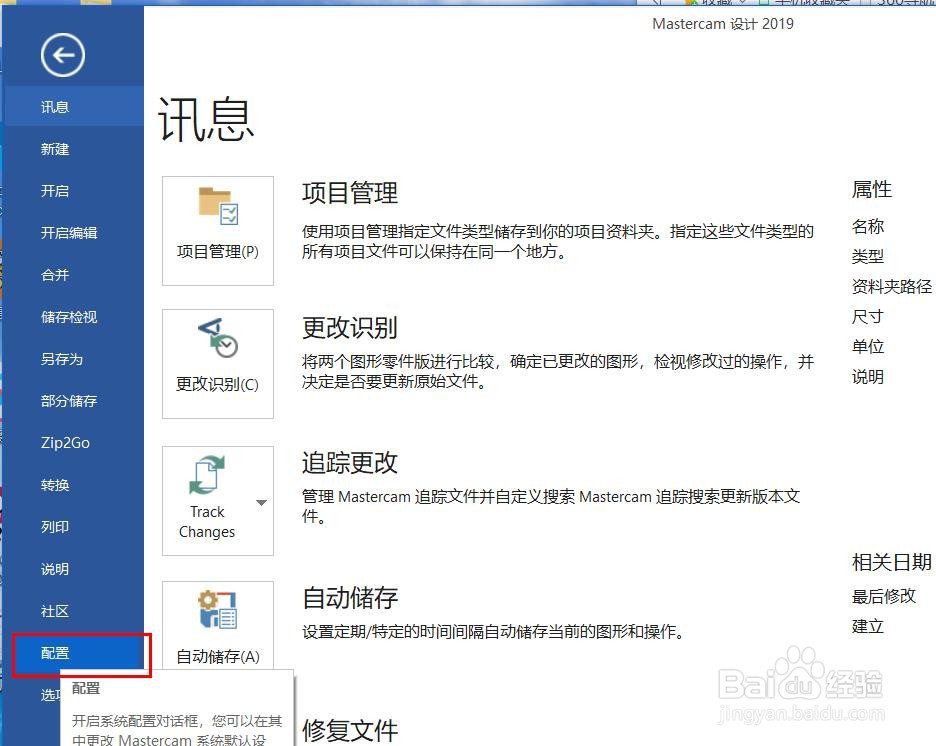Click the 单位 property label
The image size is (936, 746).
point(868,347)
